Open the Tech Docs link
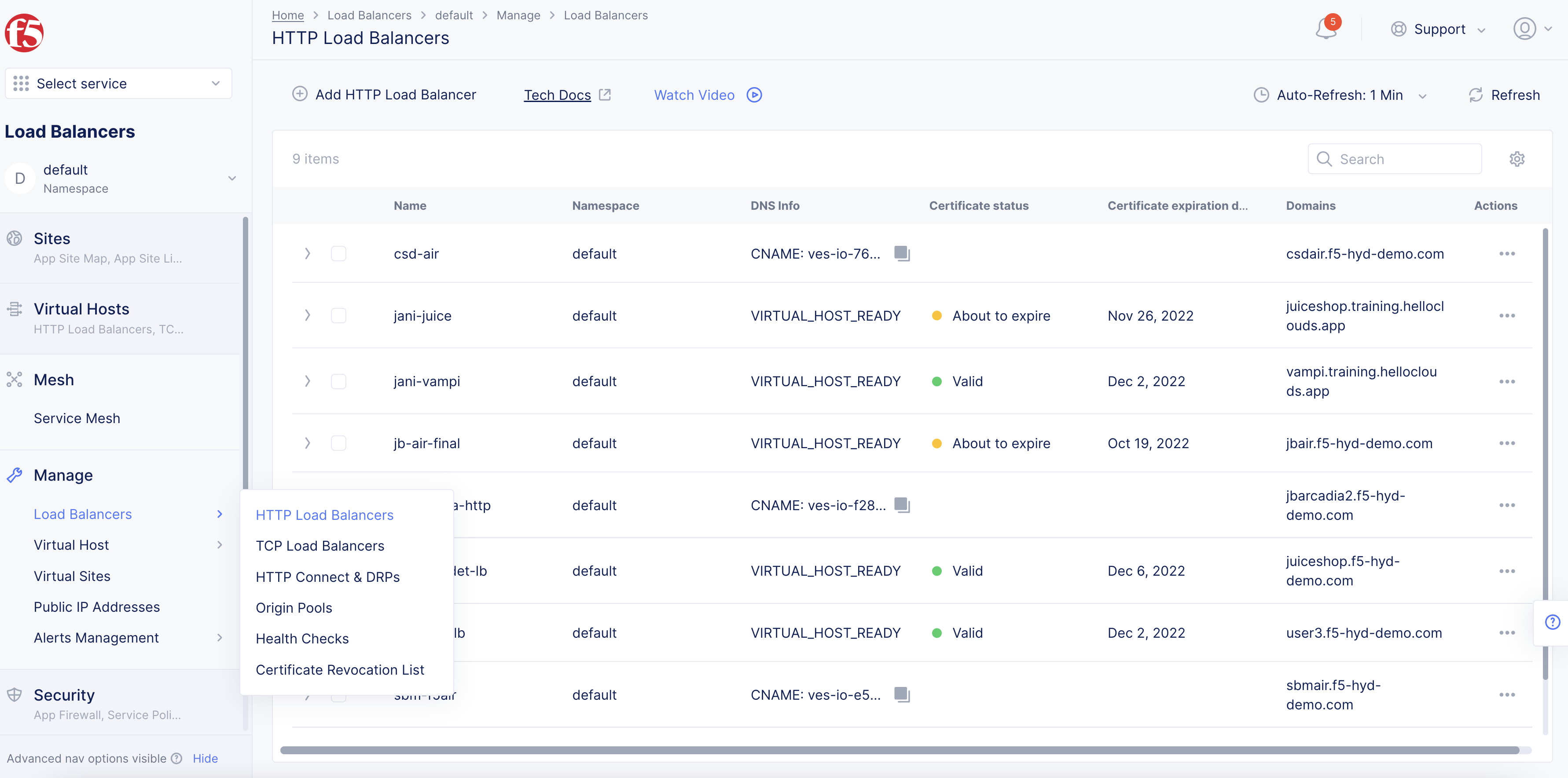 (558, 95)
